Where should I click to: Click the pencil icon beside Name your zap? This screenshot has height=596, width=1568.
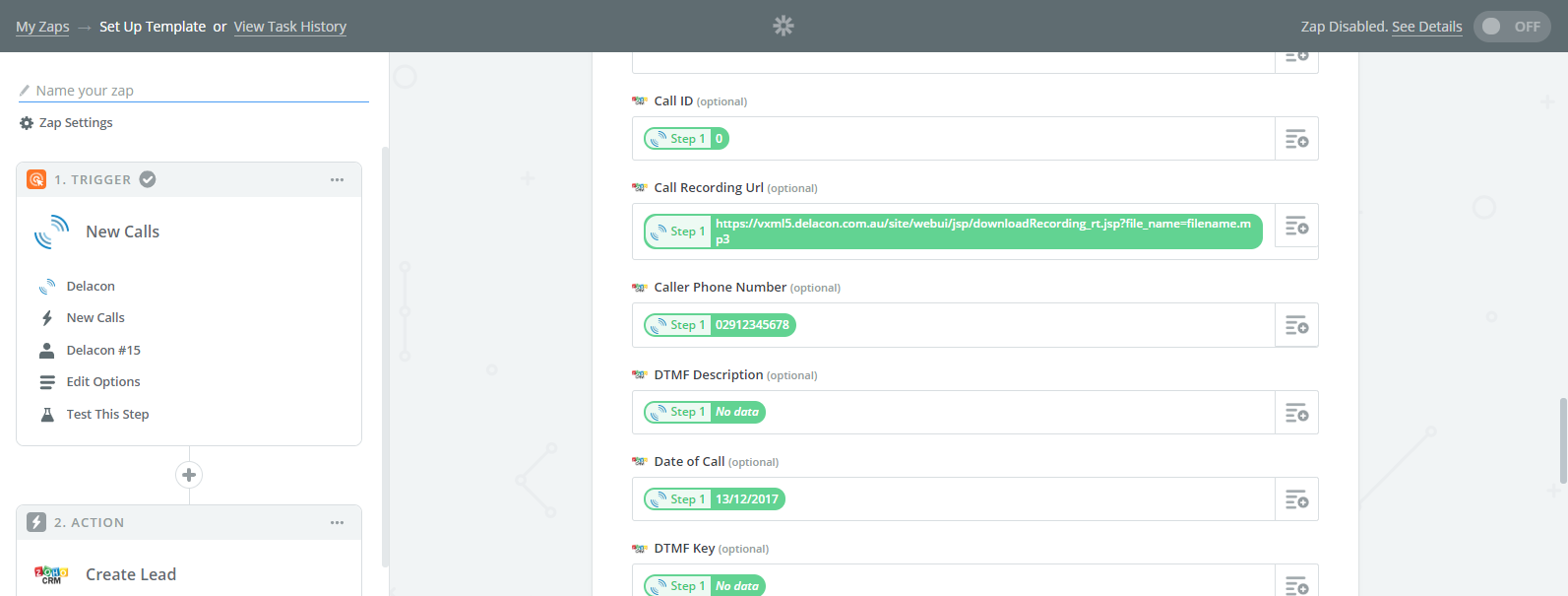point(25,91)
